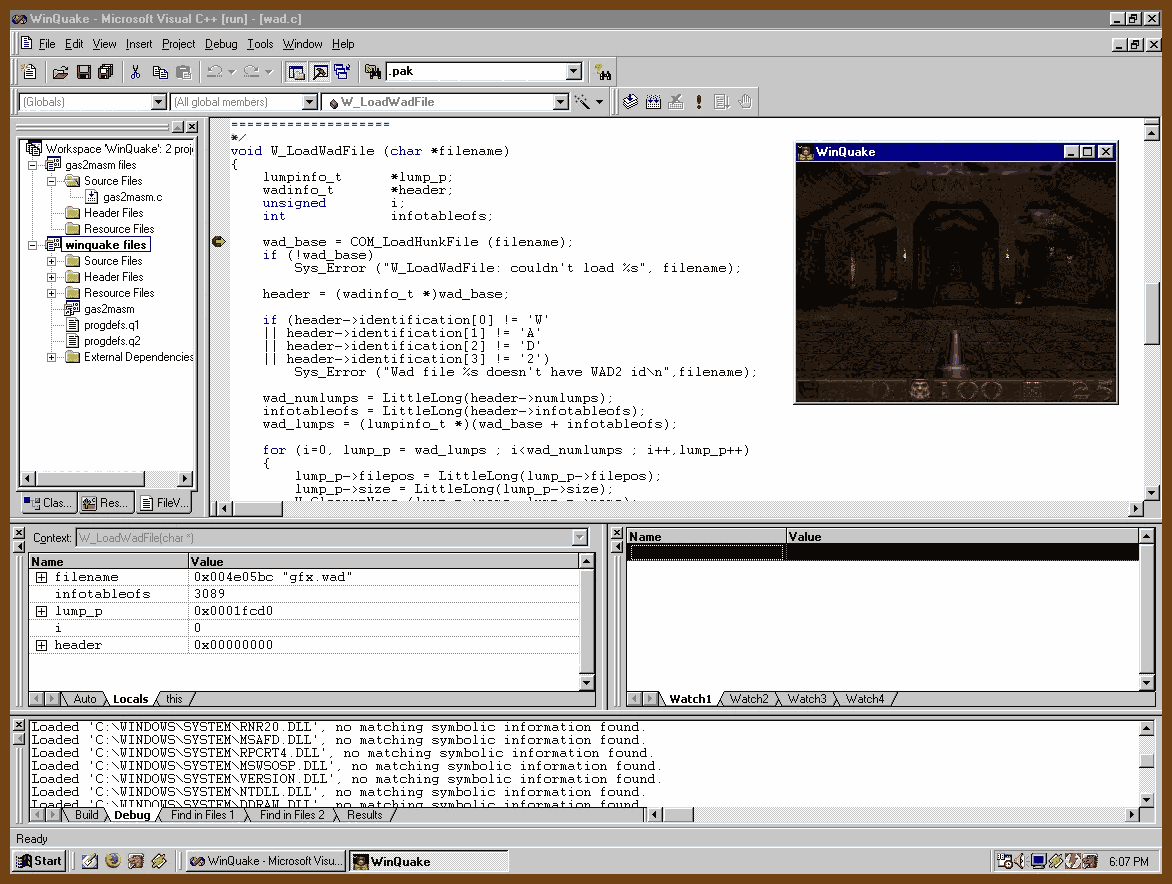
Task: Click the Redo arrow icon
Action: [252, 72]
